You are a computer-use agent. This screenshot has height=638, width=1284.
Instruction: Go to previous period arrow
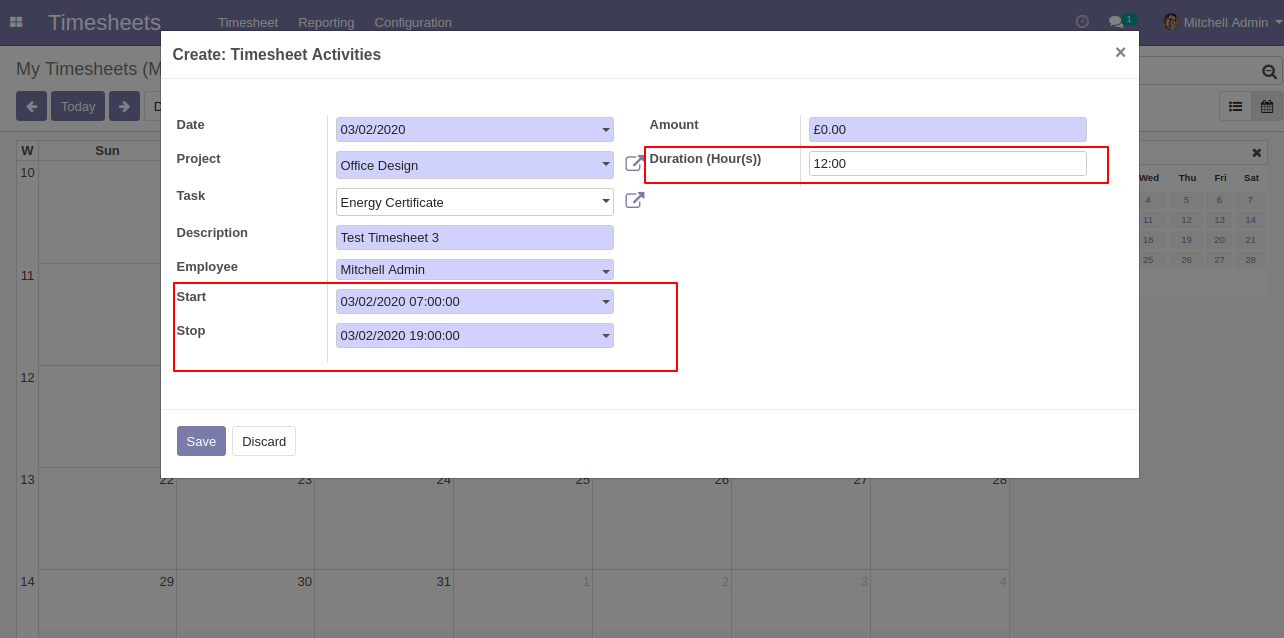pyautogui.click(x=31, y=106)
